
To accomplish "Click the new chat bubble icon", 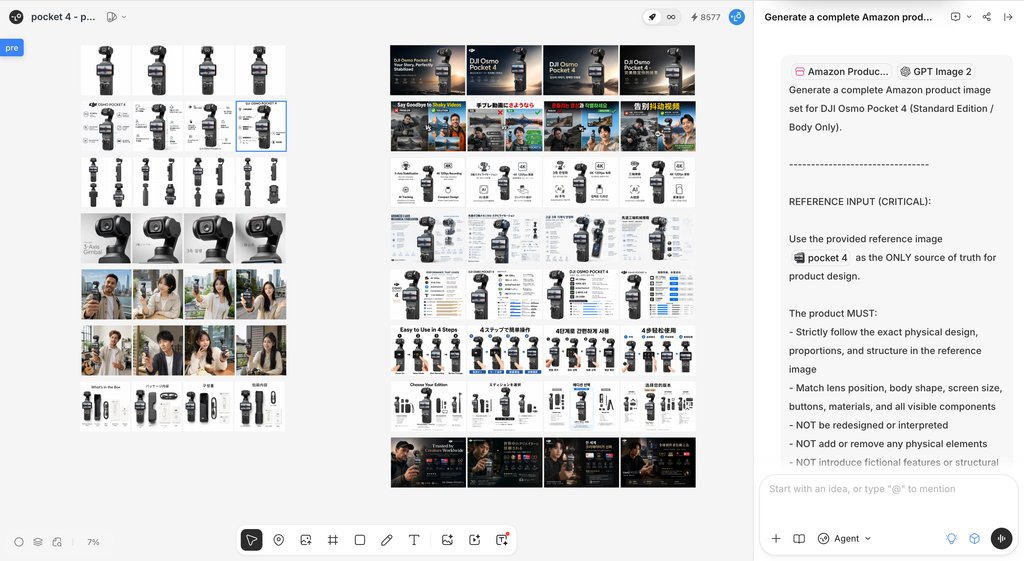I will (x=955, y=17).
